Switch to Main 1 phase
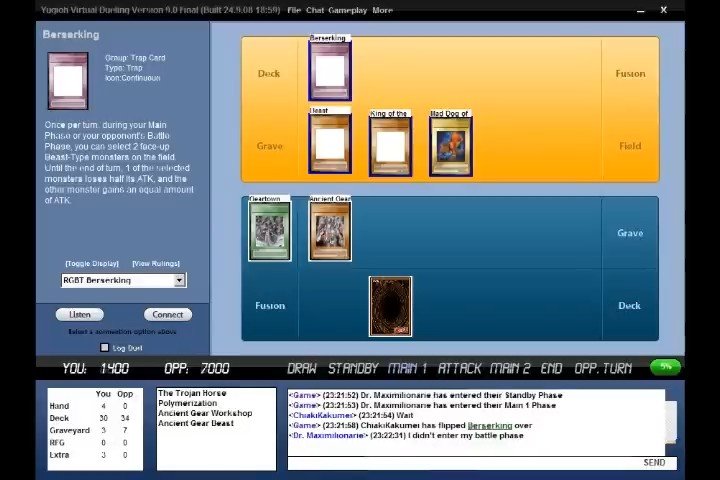The width and height of the screenshot is (720, 480). click(408, 368)
